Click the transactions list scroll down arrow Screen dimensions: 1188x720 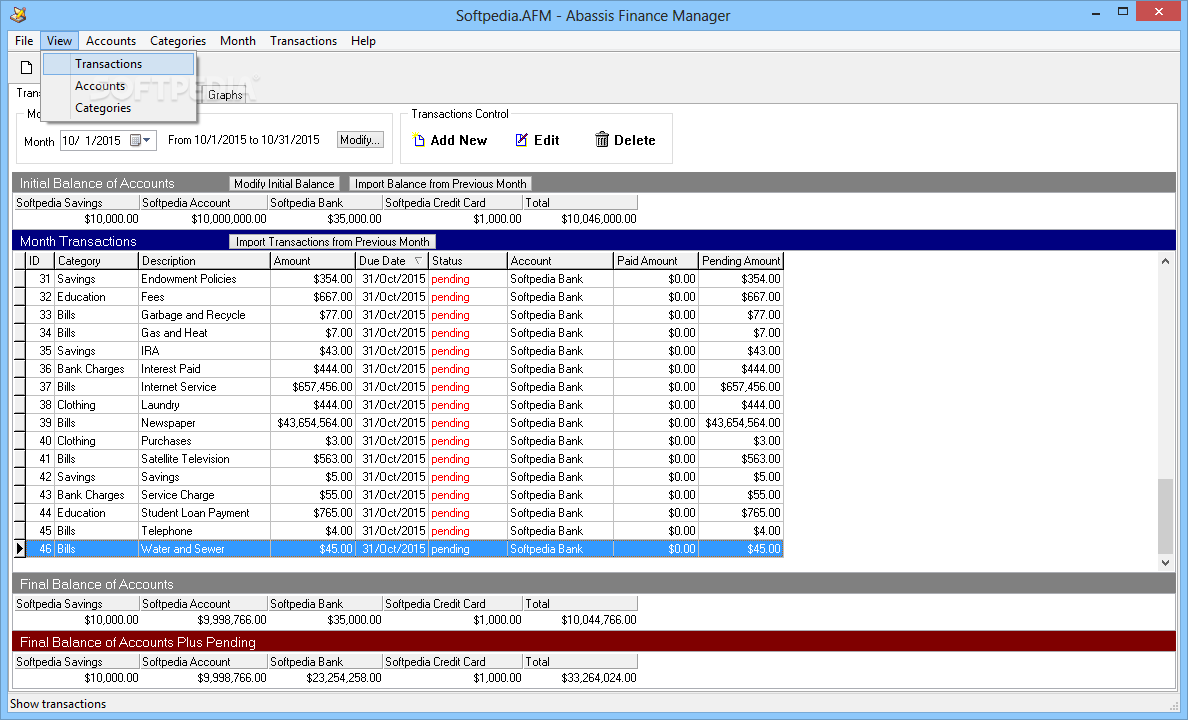[x=1165, y=562]
